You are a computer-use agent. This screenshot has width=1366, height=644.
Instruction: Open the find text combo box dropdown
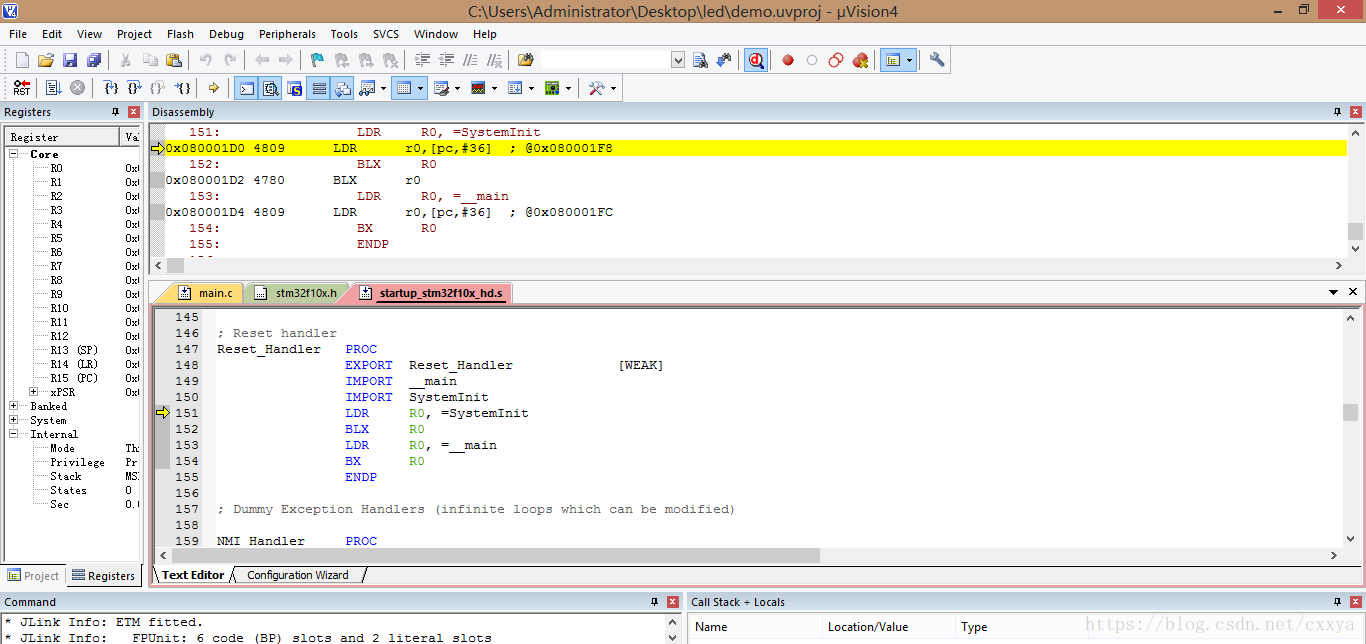tap(678, 60)
